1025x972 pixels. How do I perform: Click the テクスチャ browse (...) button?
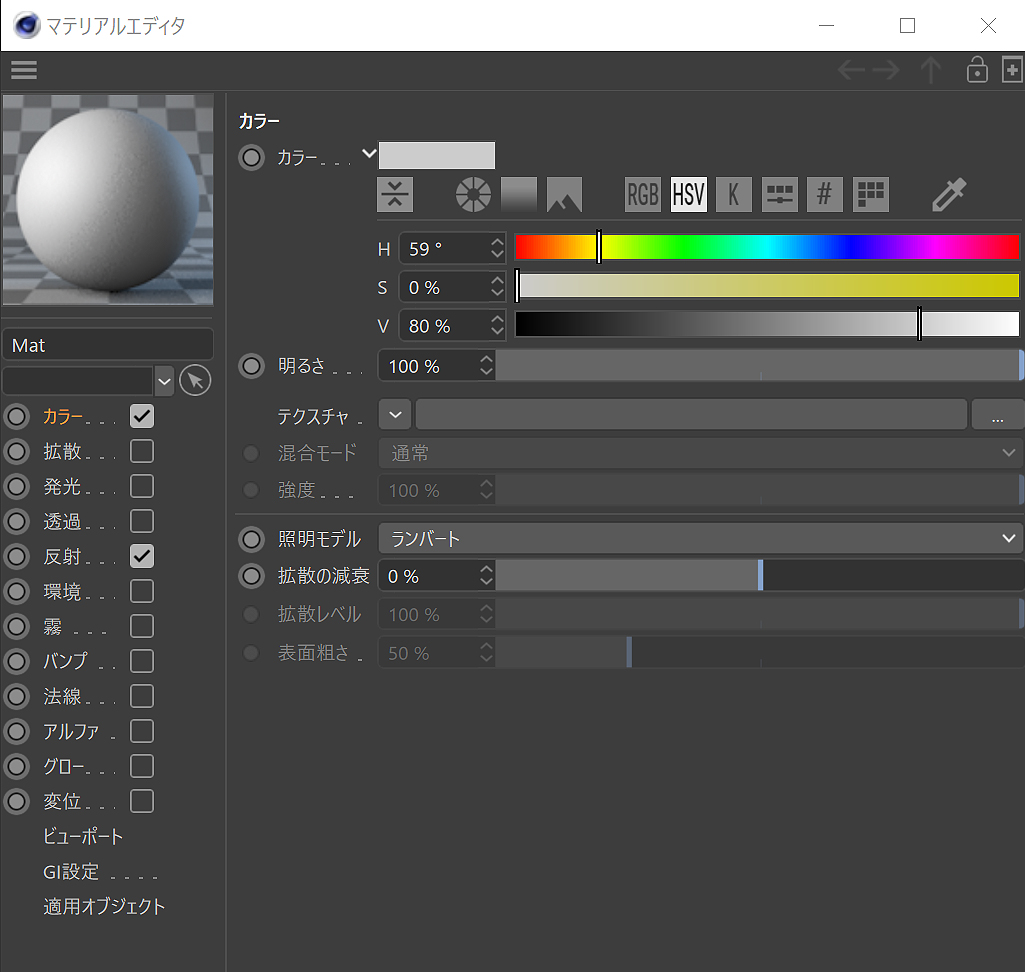pyautogui.click(x=997, y=415)
